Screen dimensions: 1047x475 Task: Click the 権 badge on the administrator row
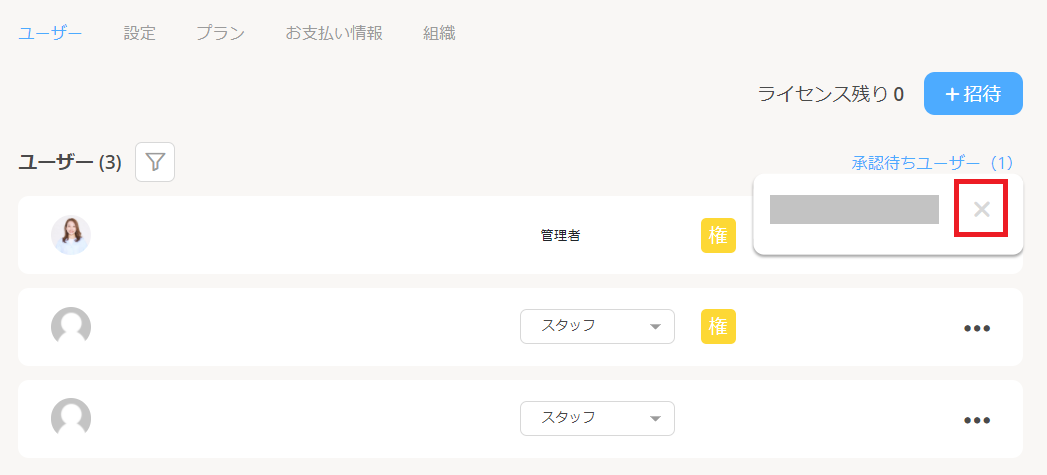tap(718, 235)
